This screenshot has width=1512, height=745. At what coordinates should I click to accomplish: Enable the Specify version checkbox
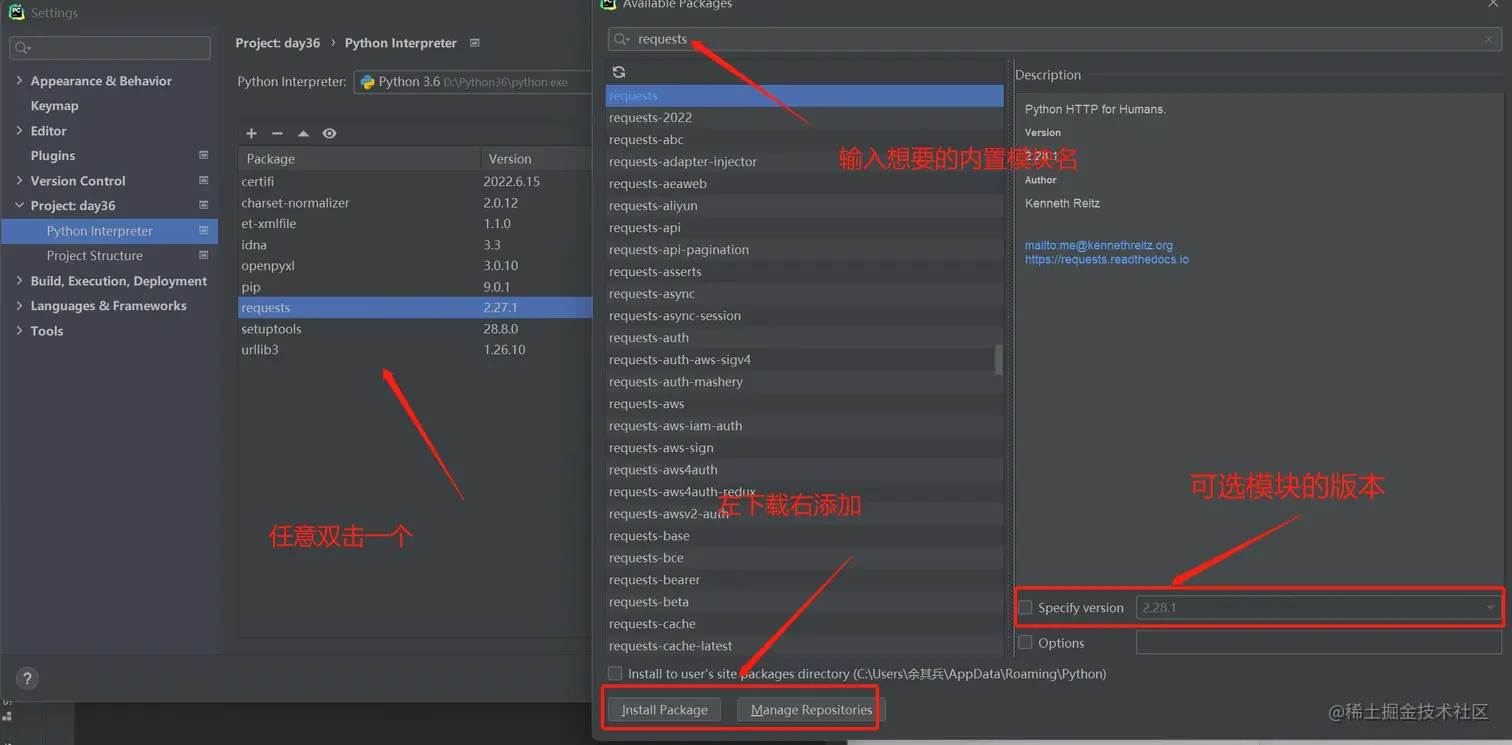coord(1025,607)
